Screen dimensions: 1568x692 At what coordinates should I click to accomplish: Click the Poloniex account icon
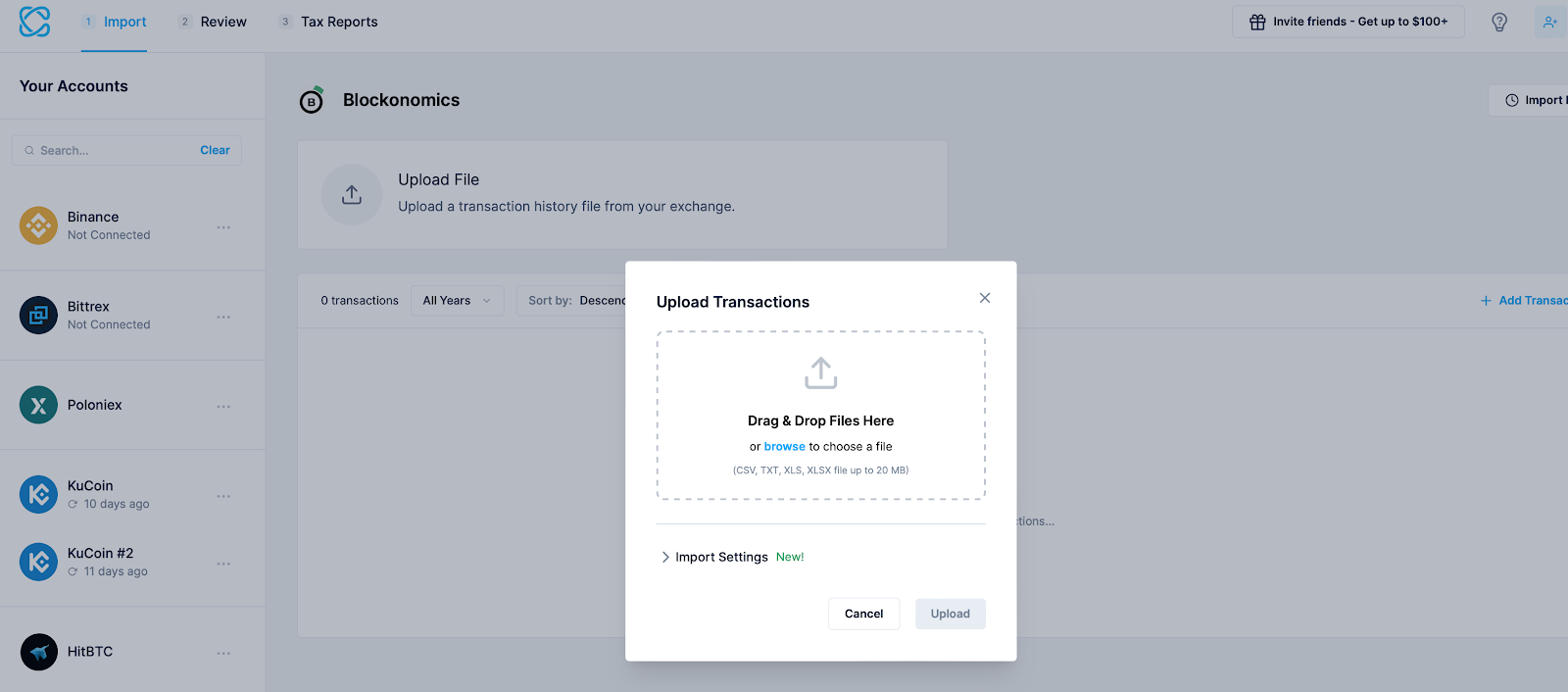(x=38, y=405)
